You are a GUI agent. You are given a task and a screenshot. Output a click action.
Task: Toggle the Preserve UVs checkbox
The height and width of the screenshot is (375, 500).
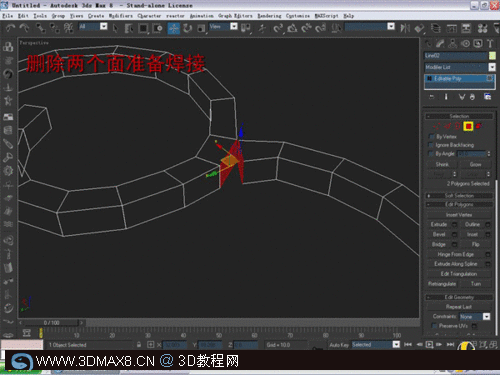click(434, 326)
